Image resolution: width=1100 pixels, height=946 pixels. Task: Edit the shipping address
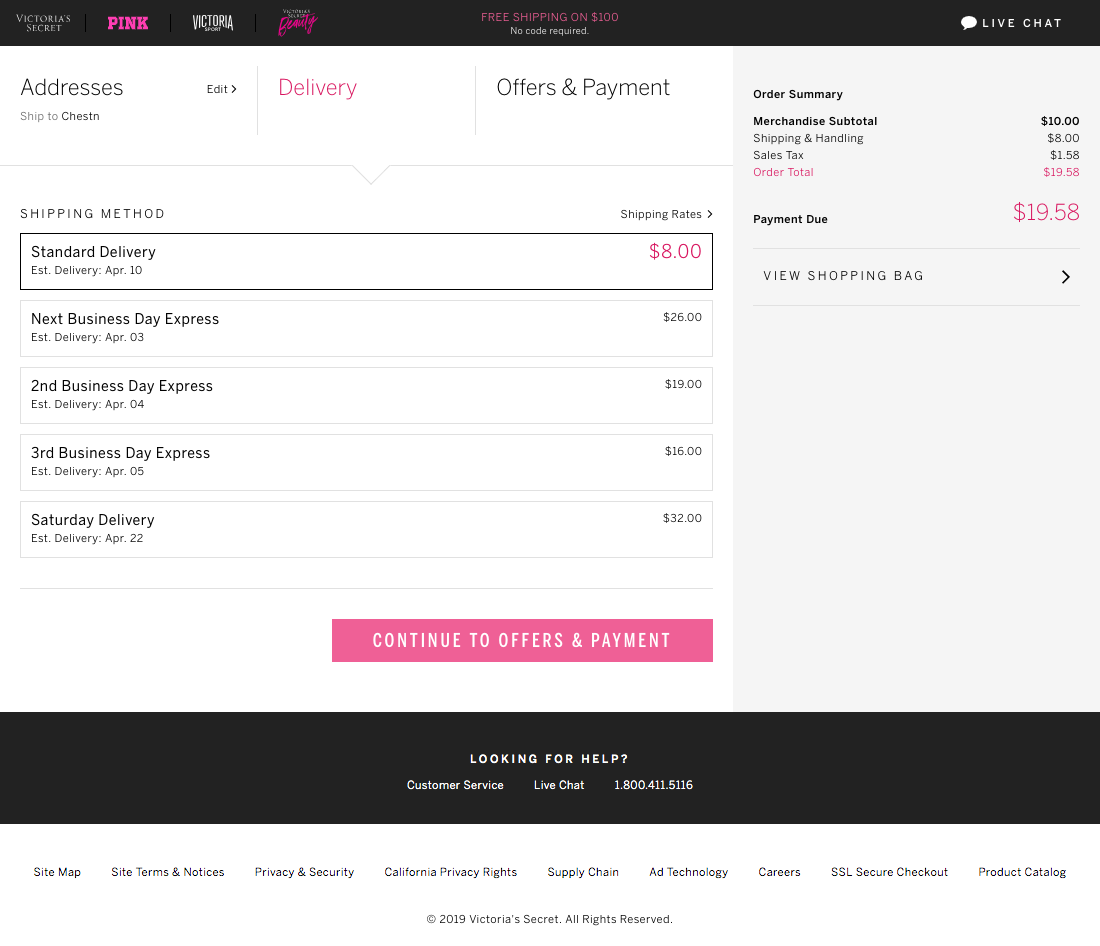coord(221,89)
